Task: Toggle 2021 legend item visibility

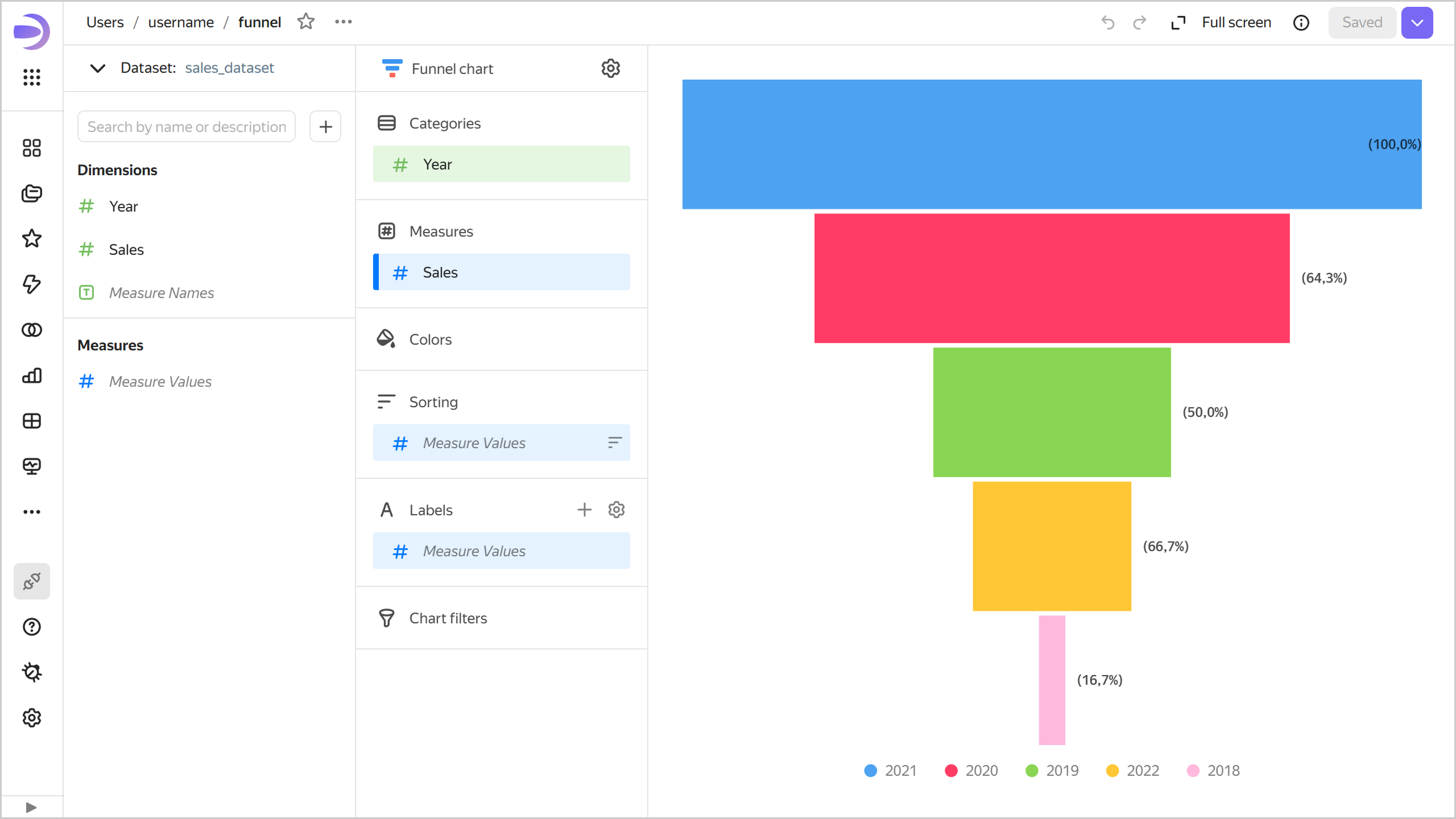Action: pyautogui.click(x=890, y=771)
